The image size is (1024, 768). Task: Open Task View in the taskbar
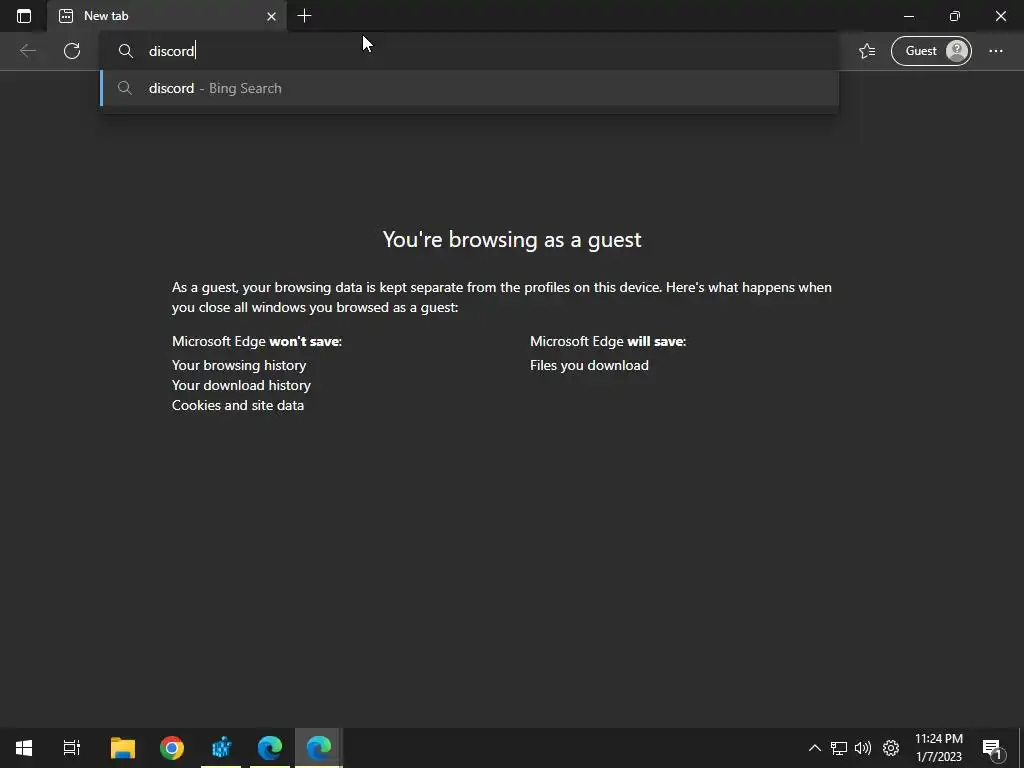pyautogui.click(x=72, y=748)
